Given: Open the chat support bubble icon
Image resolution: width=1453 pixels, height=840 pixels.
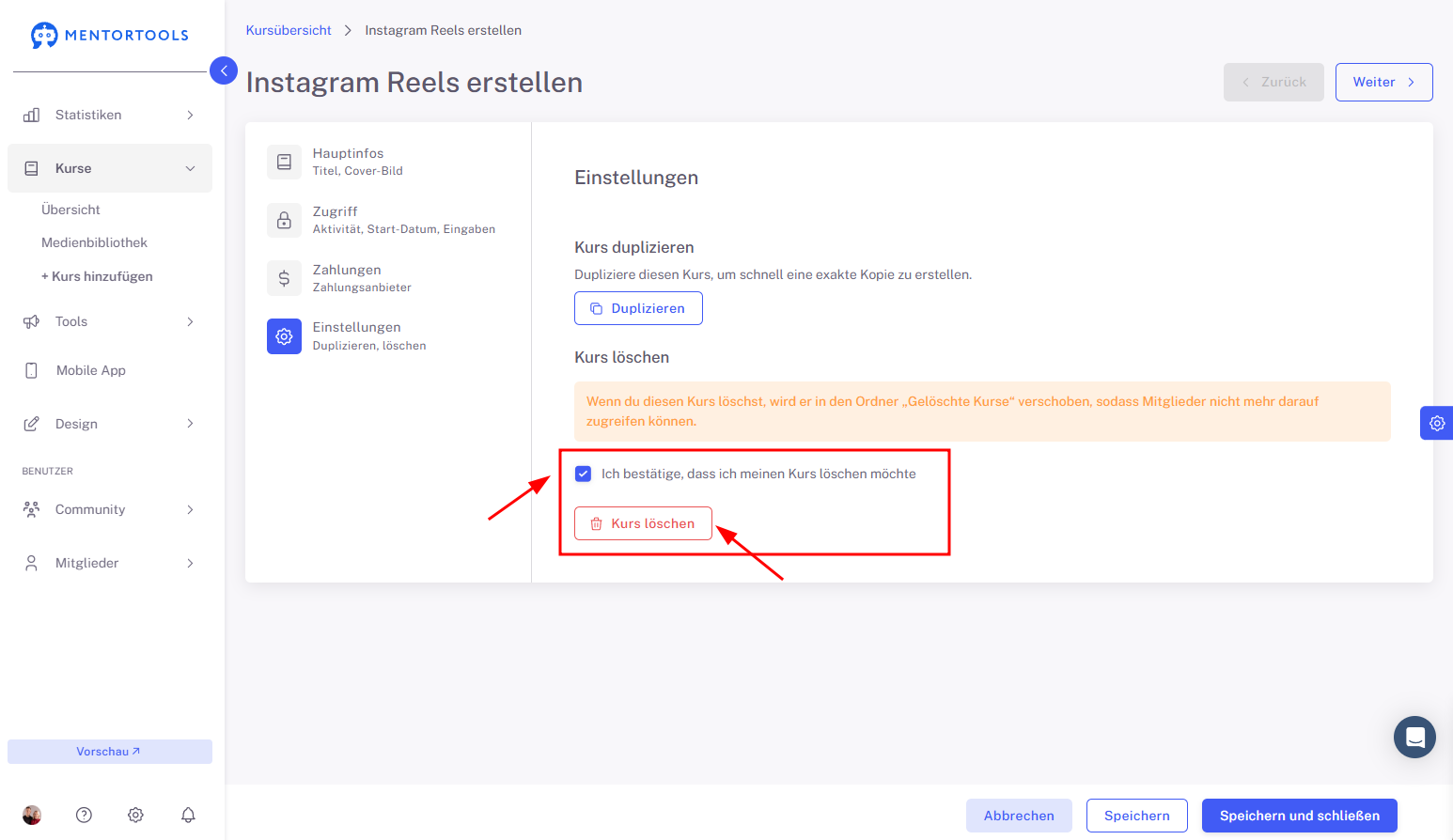Looking at the screenshot, I should pos(1414,738).
